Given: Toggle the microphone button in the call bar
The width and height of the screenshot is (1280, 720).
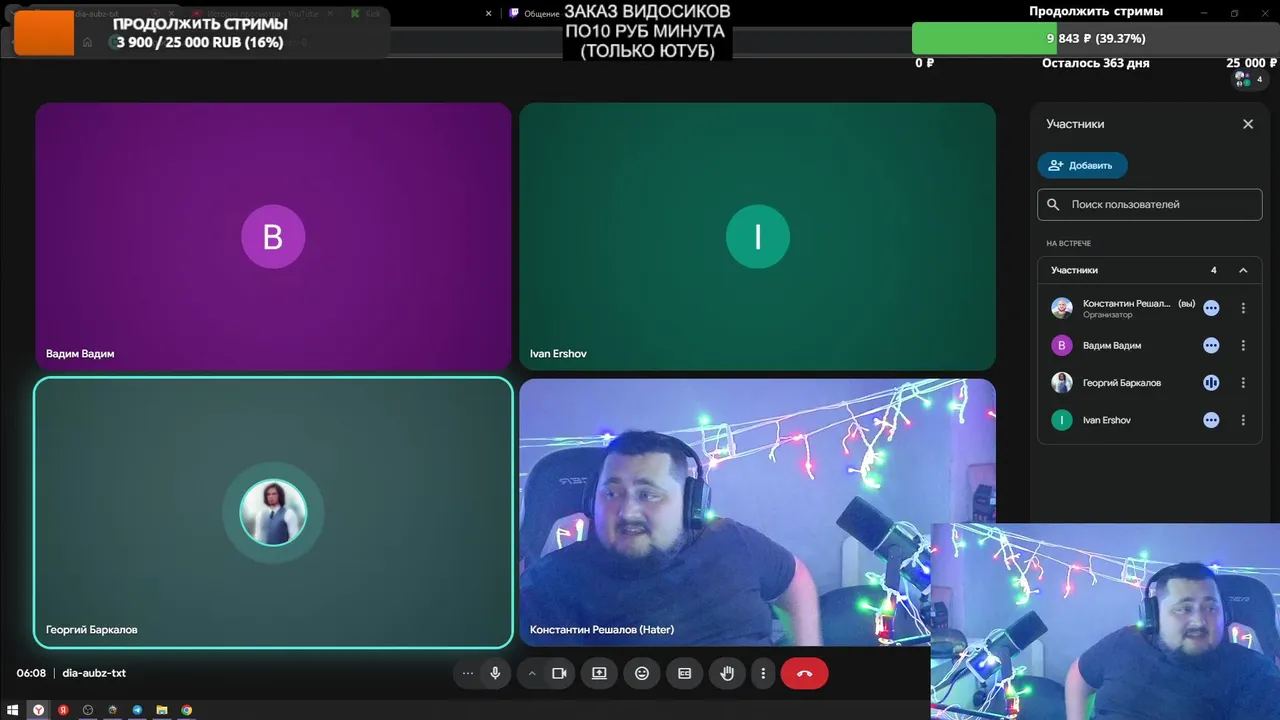Looking at the screenshot, I should tap(495, 673).
